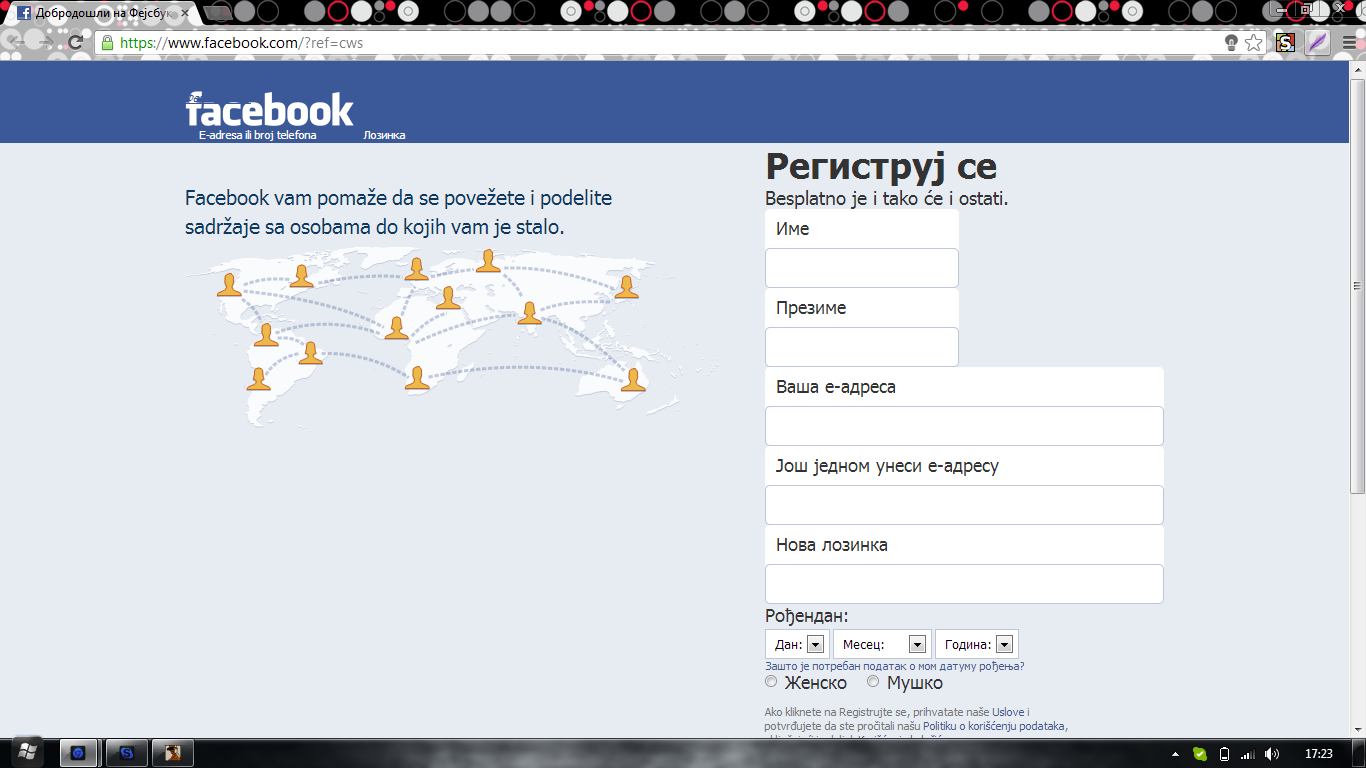The width and height of the screenshot is (1366, 768).
Task: Click the volume speaker tray icon
Action: (1272, 754)
